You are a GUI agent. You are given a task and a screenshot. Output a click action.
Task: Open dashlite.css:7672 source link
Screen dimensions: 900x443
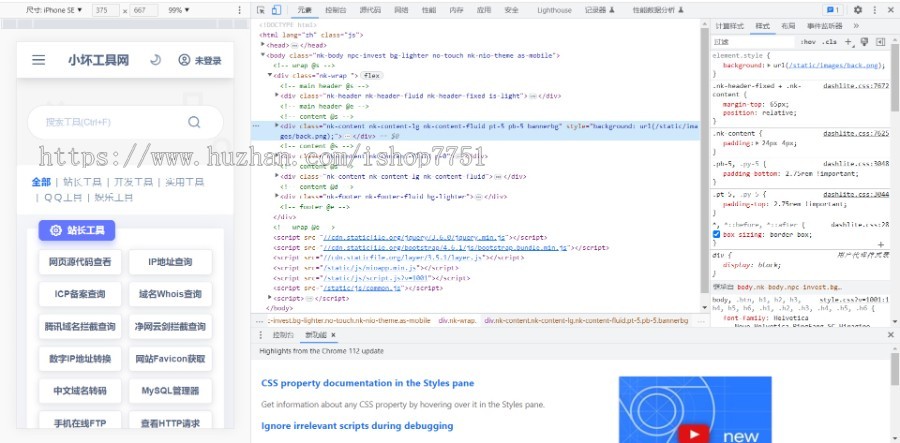856,86
